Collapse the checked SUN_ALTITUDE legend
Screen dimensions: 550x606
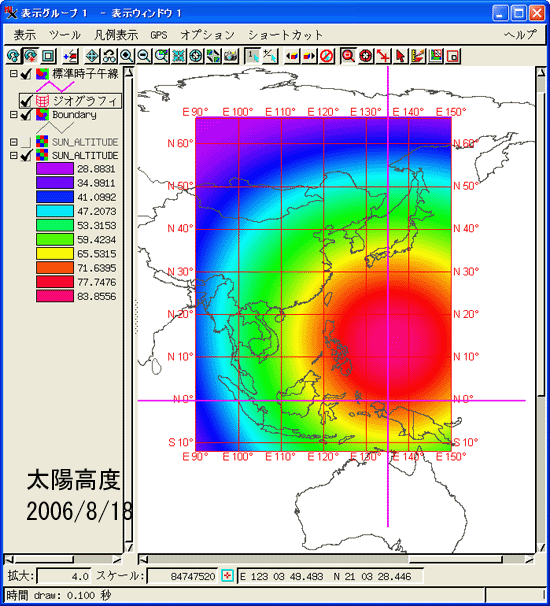[x=14, y=155]
